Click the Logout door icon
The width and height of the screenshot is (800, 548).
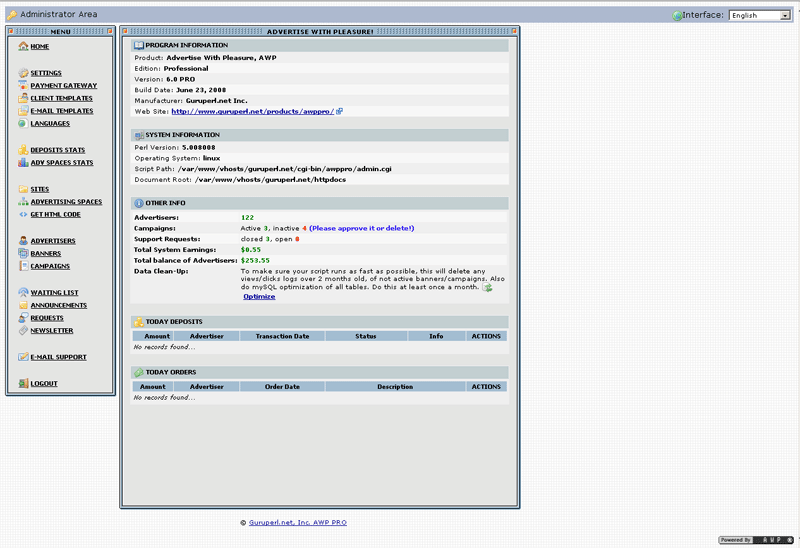click(x=23, y=383)
